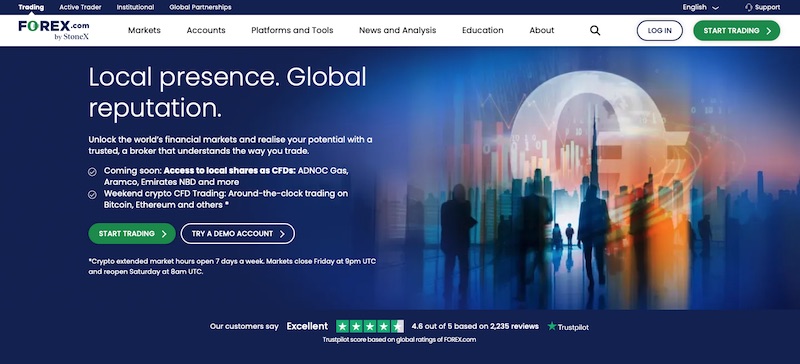Open the Markets menu
This screenshot has height=364, width=800.
(144, 31)
